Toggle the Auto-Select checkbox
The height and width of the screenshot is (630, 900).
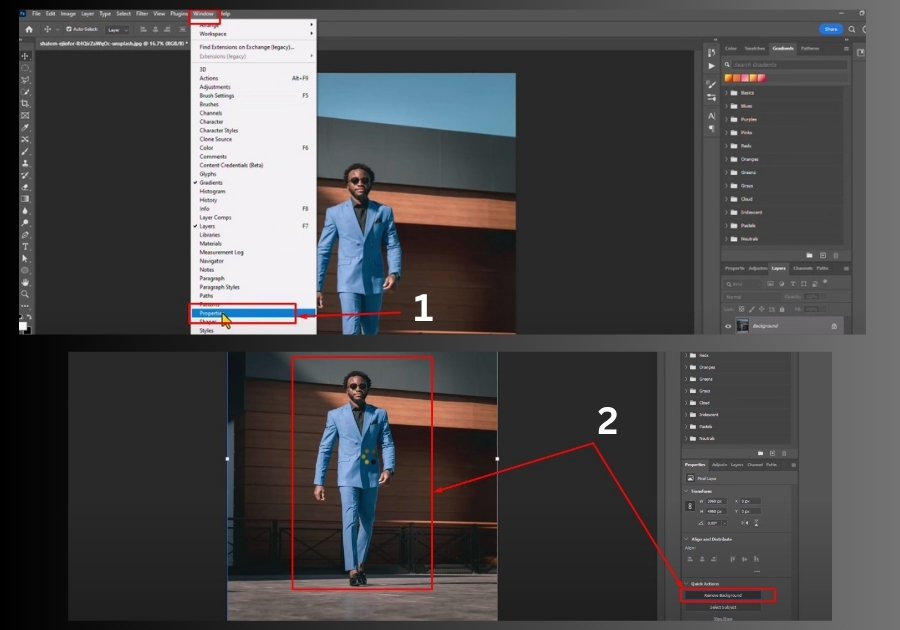[x=69, y=29]
